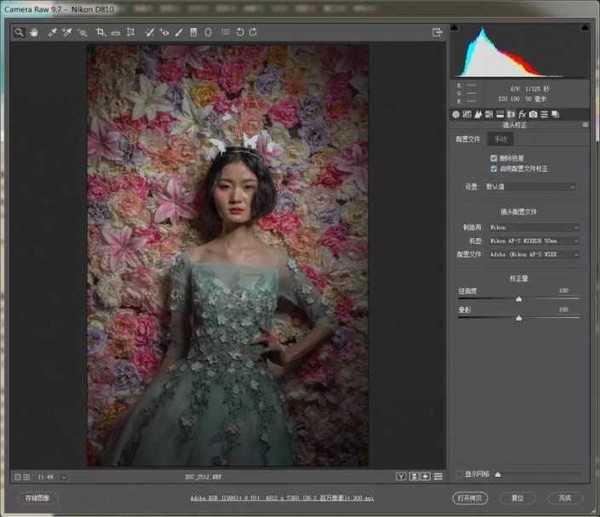Expand the lens Make dropdown showing Nikon
This screenshot has width=600, height=517.
533,228
